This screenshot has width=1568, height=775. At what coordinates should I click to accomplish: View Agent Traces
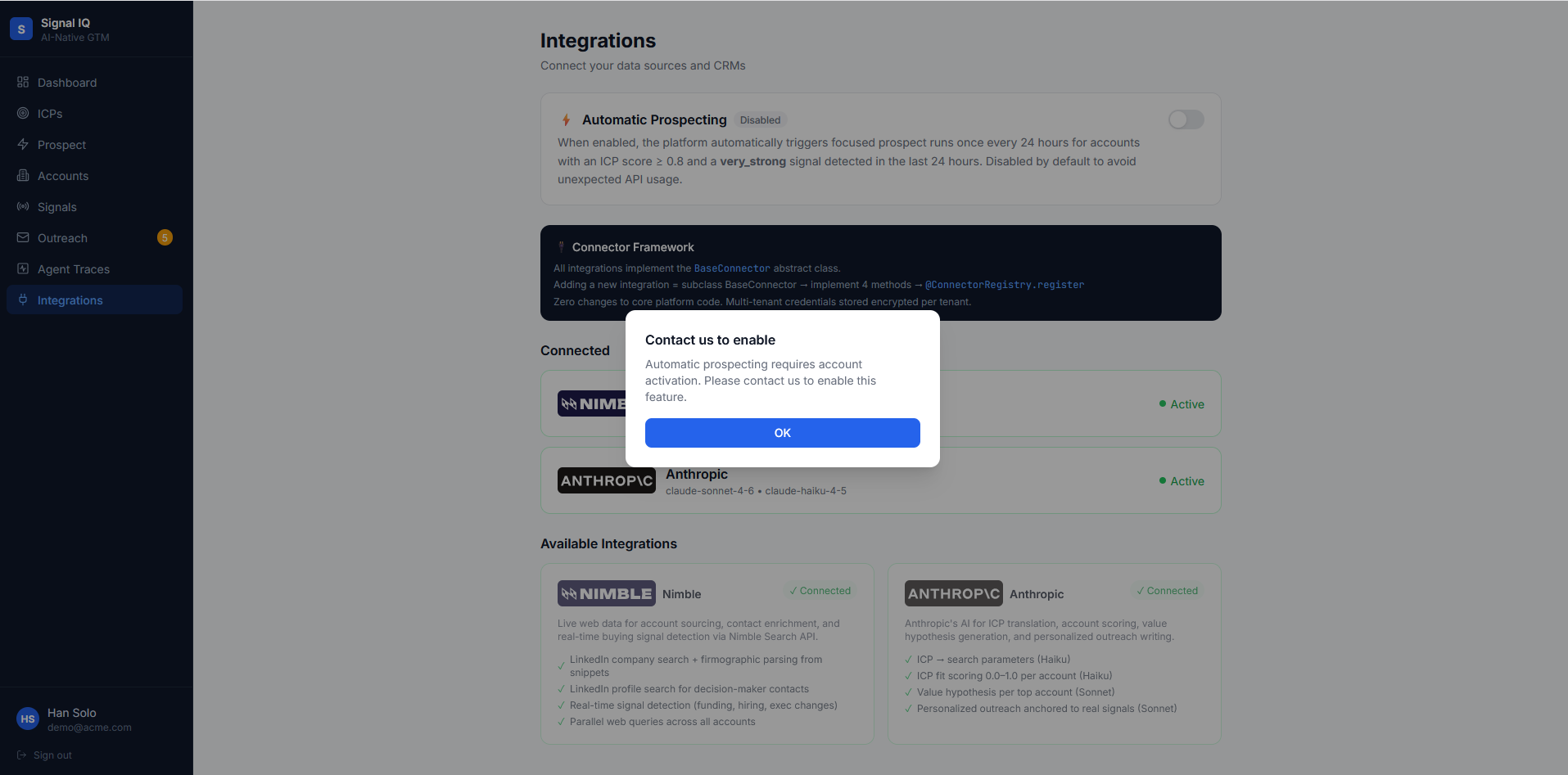(94, 269)
